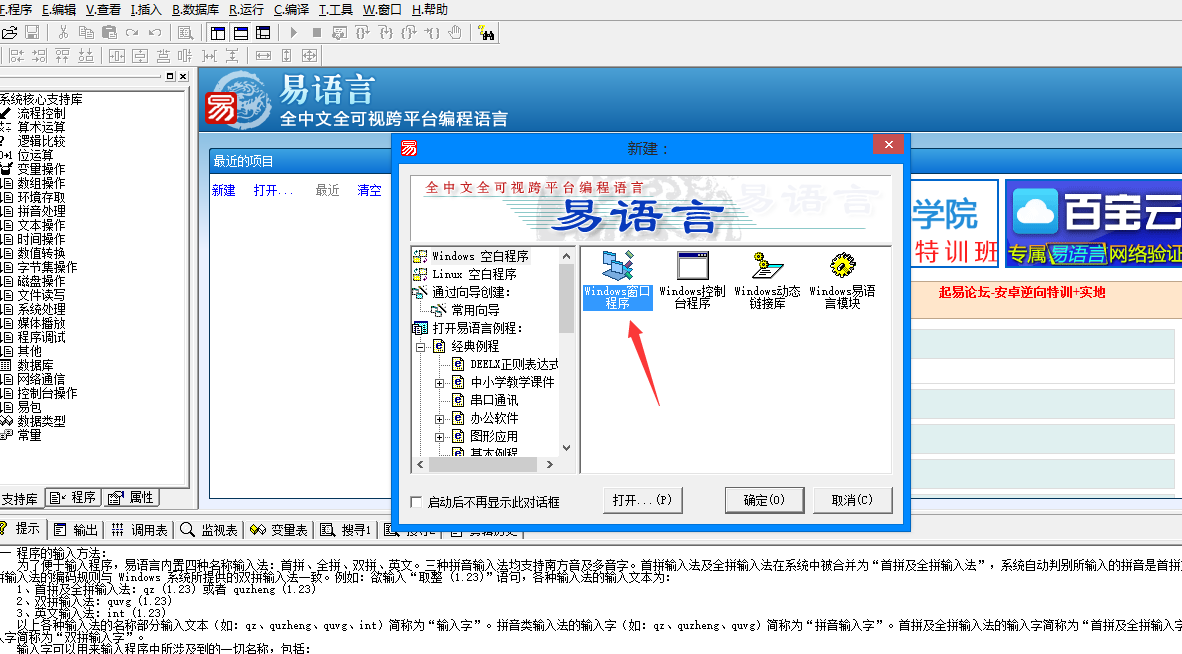The height and width of the screenshot is (654, 1182).
Task: Click the 打开... link in recent projects
Action: click(x=274, y=191)
